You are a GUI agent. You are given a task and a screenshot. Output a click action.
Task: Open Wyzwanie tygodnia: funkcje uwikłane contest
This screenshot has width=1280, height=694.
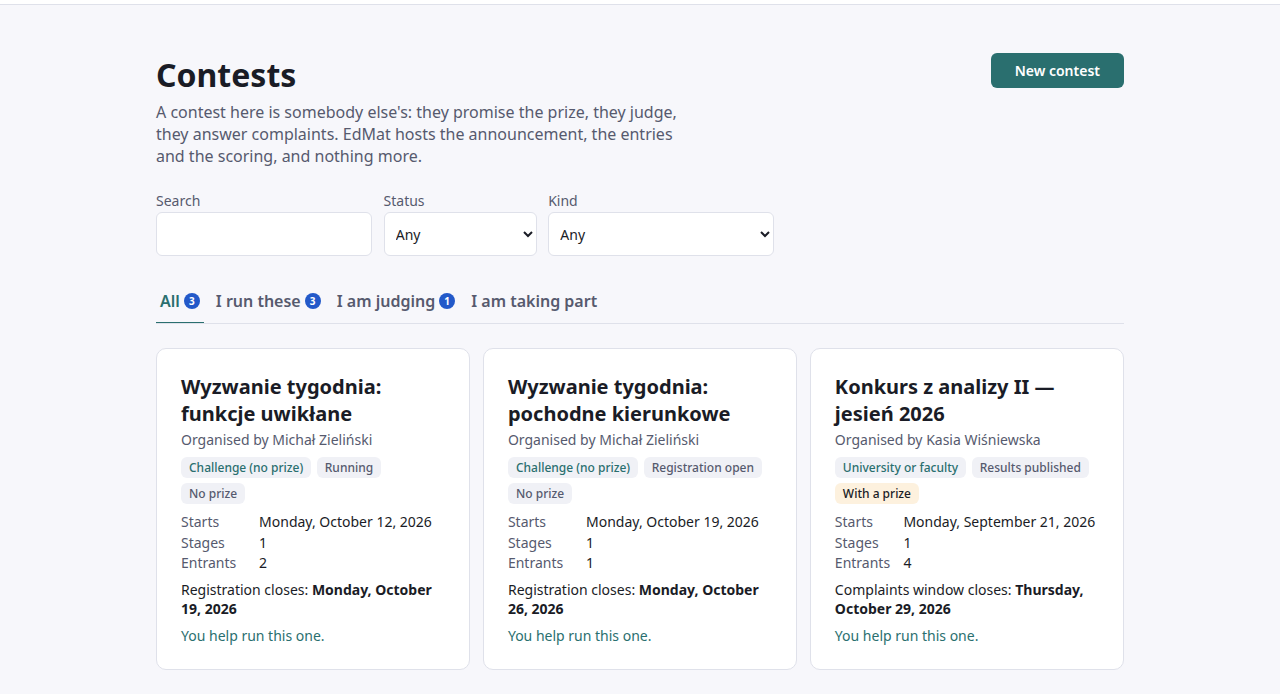281,400
